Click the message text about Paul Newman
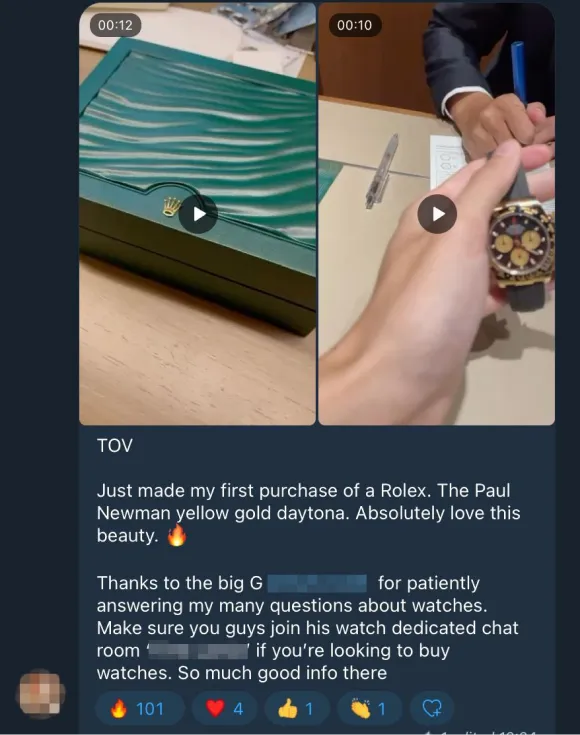580x735 pixels. coord(309,513)
